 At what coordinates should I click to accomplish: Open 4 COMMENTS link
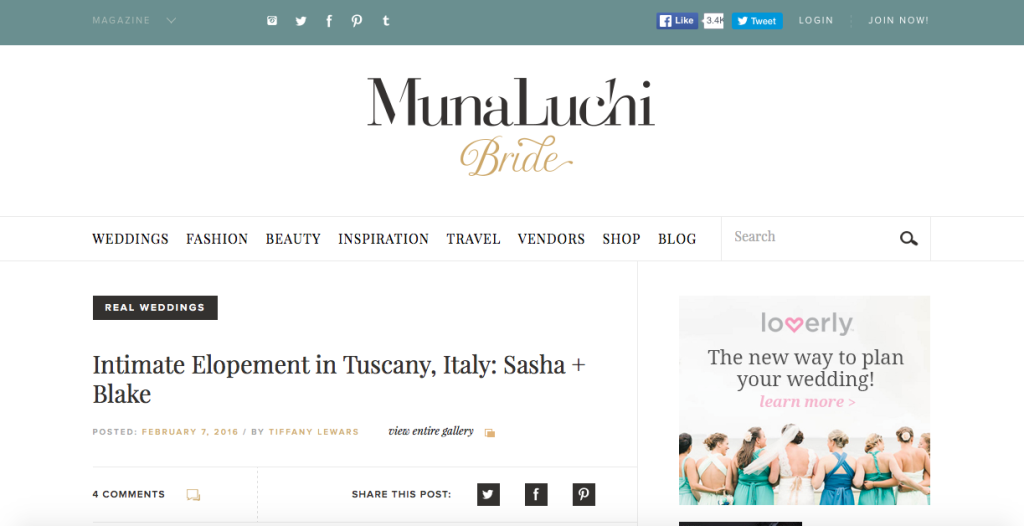click(129, 495)
